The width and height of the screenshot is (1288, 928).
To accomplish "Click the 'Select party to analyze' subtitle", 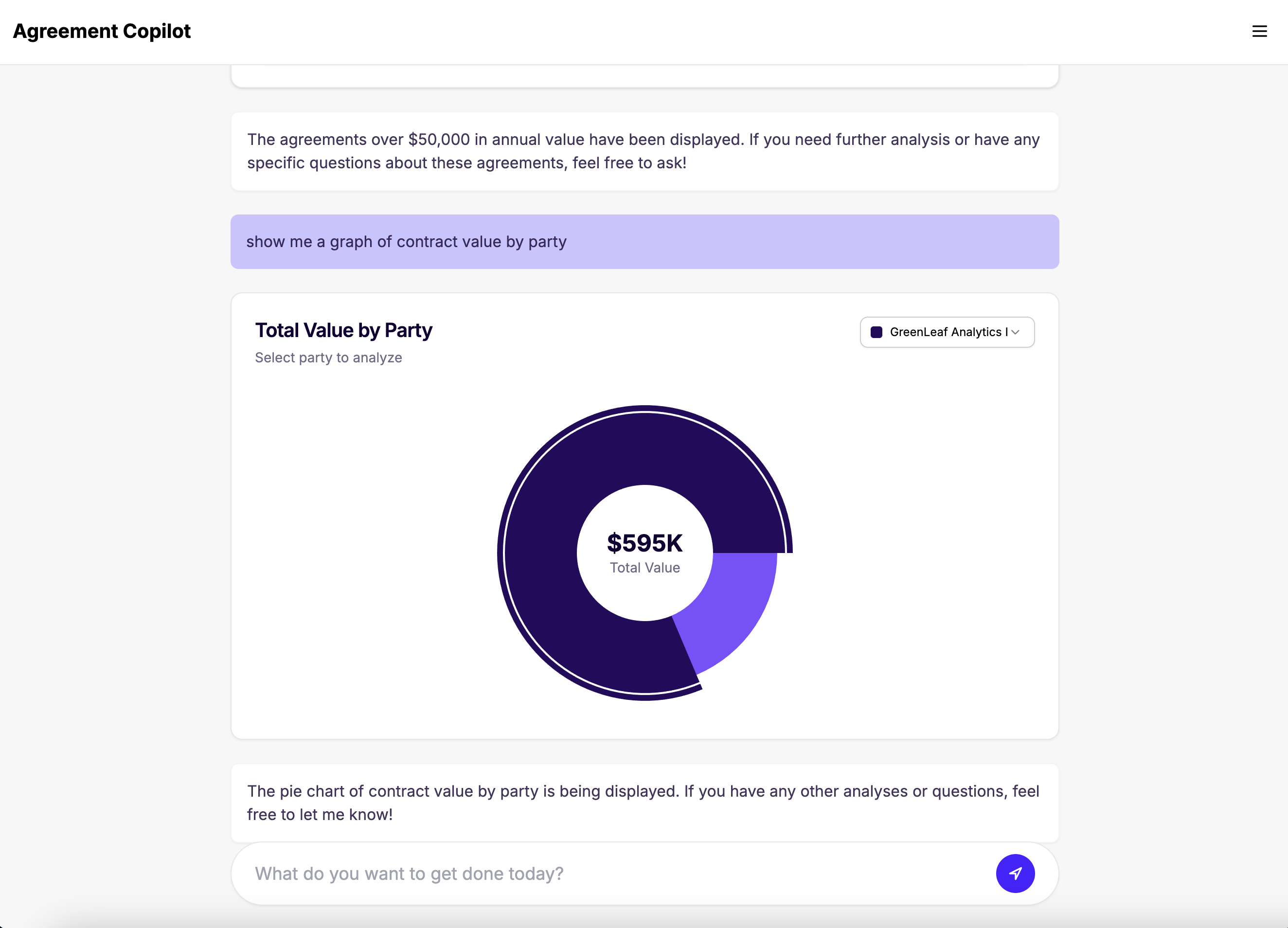I will [328, 358].
